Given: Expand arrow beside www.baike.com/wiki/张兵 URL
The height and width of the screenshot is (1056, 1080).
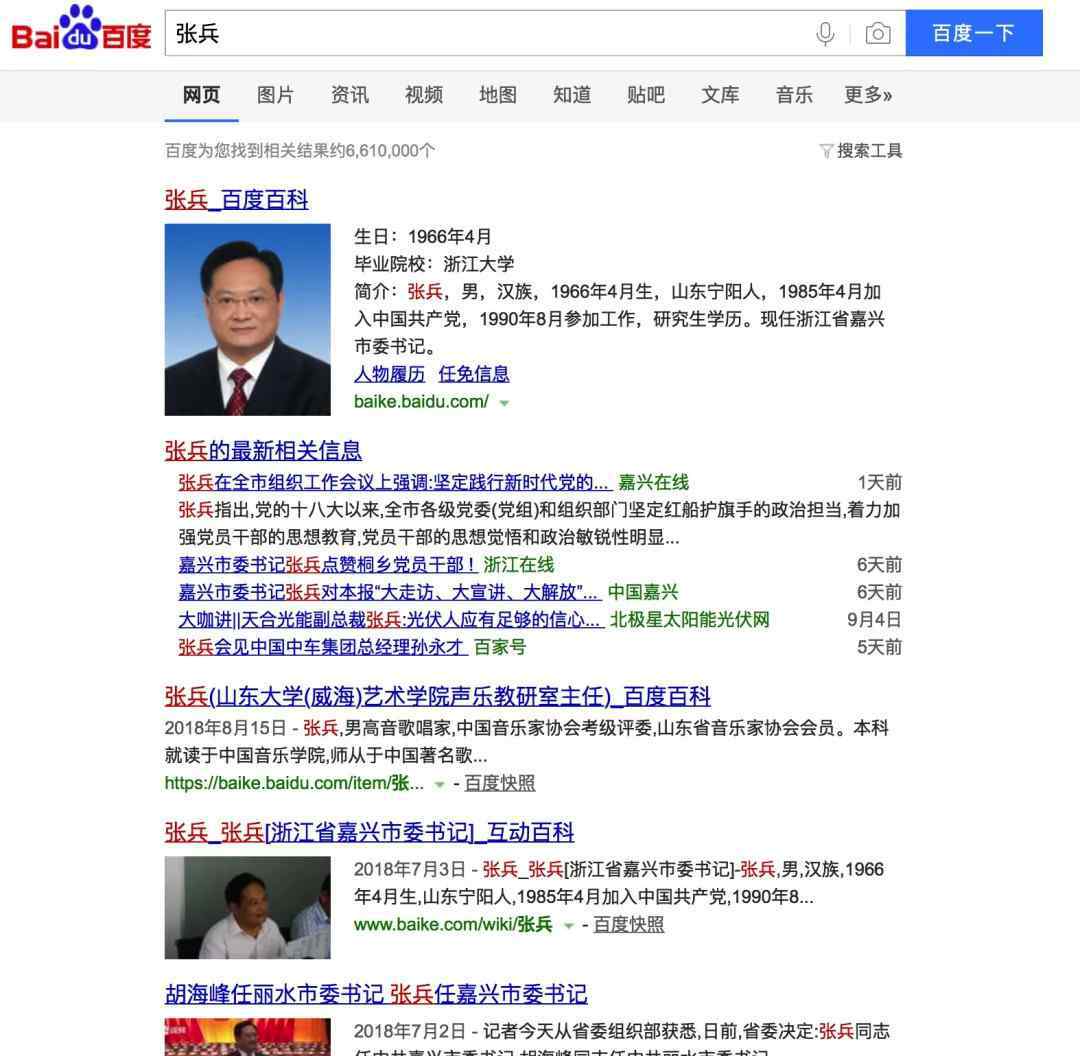Looking at the screenshot, I should [x=568, y=926].
